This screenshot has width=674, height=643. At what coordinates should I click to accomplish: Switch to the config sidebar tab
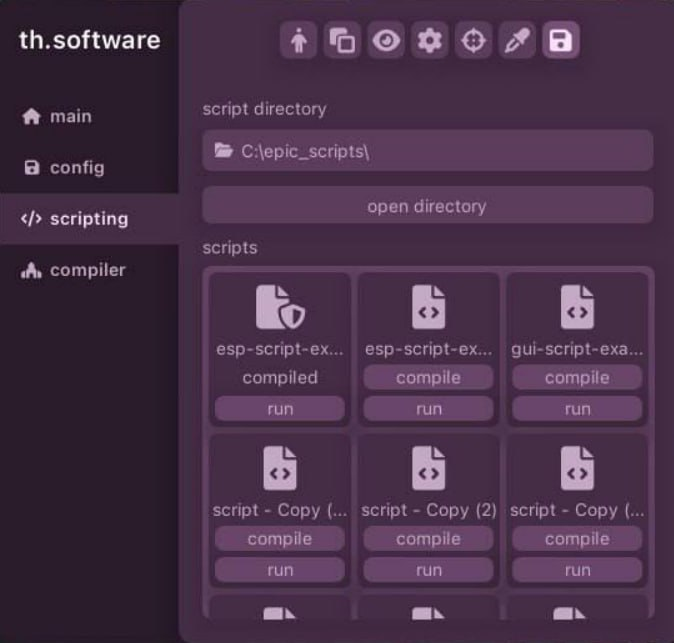click(x=77, y=168)
